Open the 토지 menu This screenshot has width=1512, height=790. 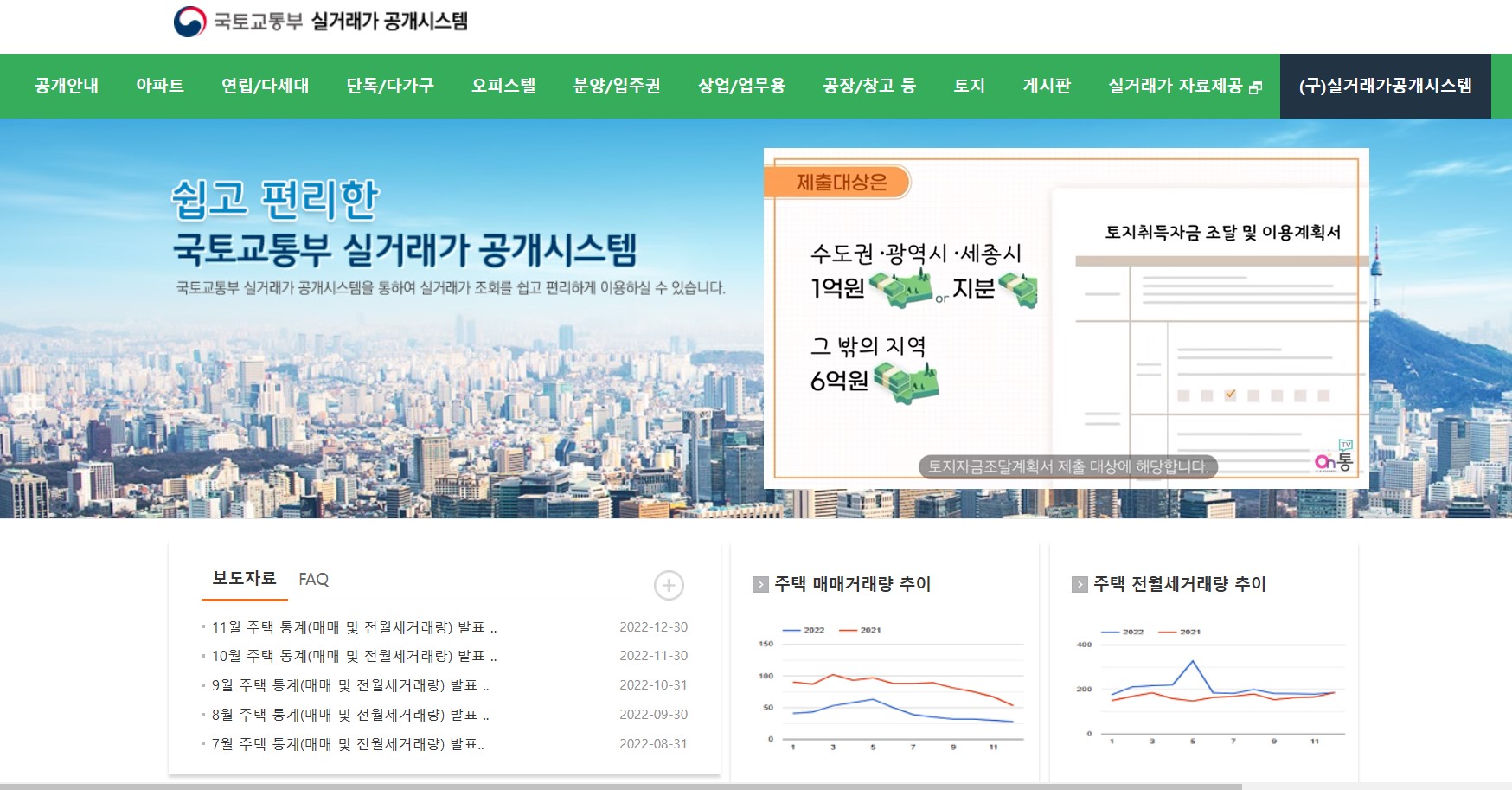pyautogui.click(x=969, y=86)
